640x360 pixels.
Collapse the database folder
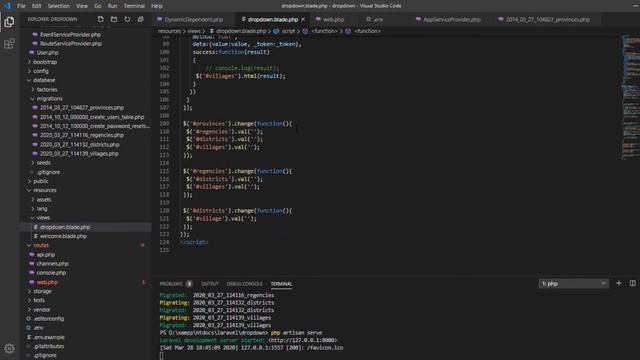[44, 80]
